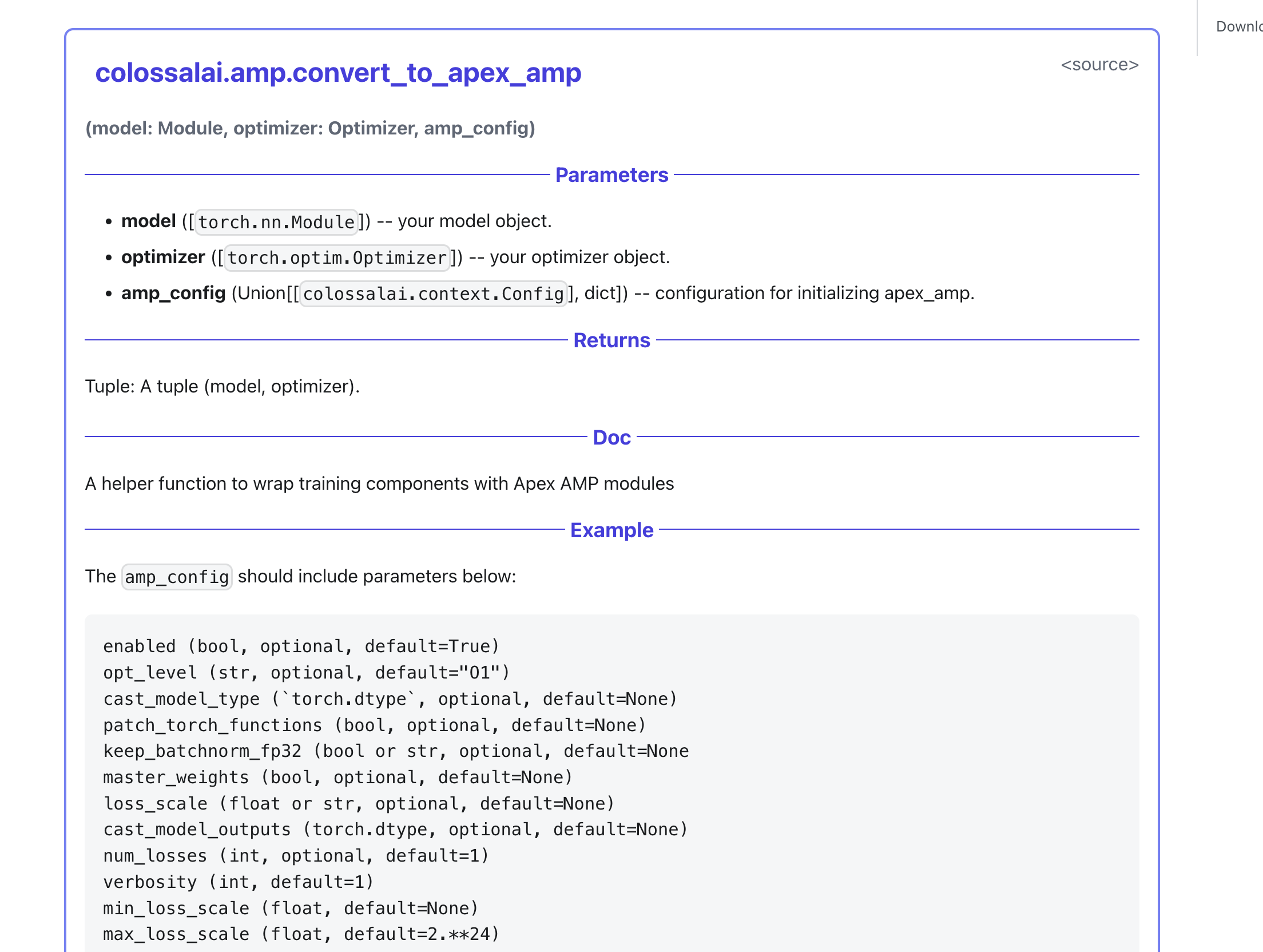Viewport: 1263px width, 952px height.
Task: Click the Returns section heading
Action: point(611,340)
